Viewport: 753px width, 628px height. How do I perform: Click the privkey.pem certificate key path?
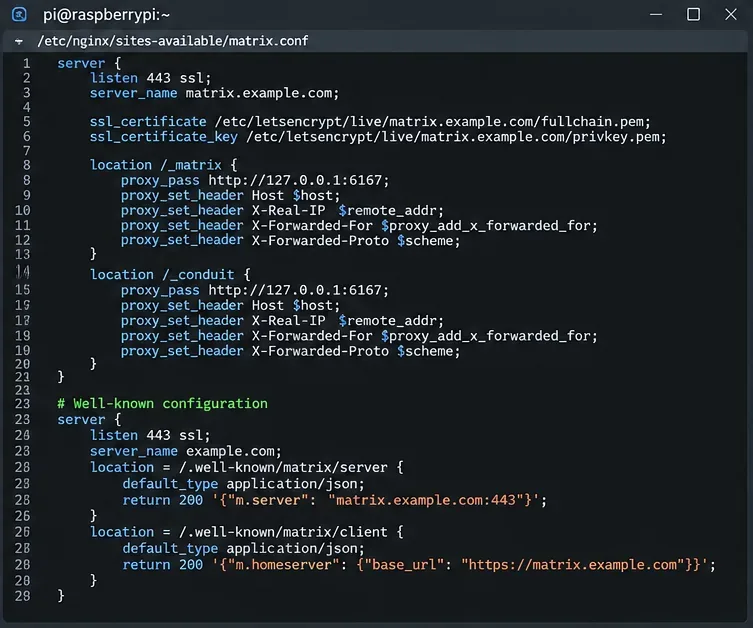click(456, 137)
